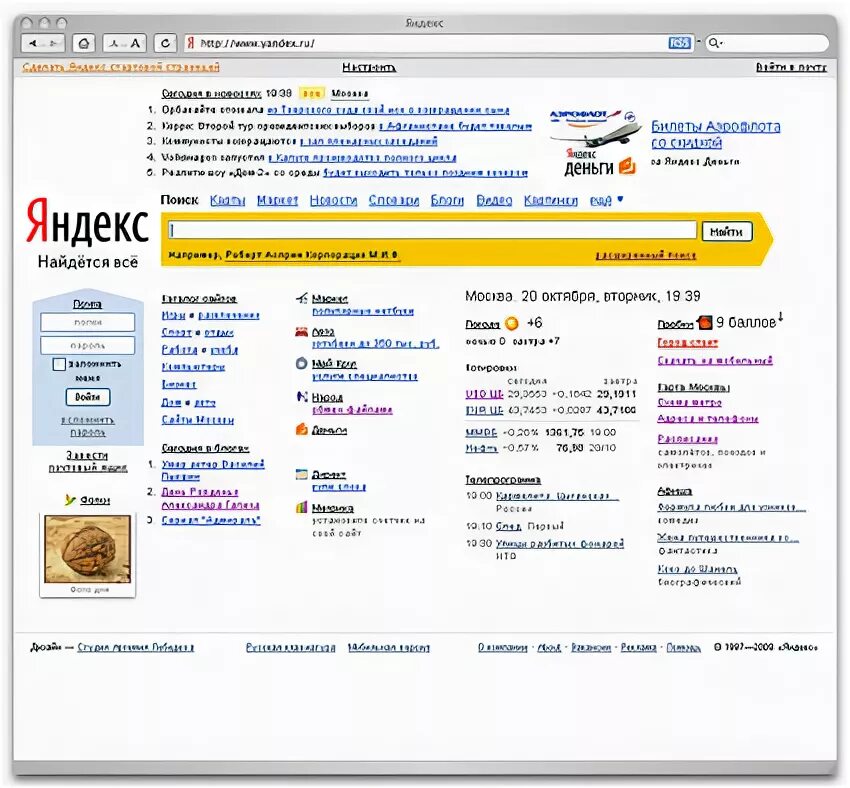Viewport: 850px width, 788px height.
Task: Click the Деньги wallet icon
Action: 301,429
